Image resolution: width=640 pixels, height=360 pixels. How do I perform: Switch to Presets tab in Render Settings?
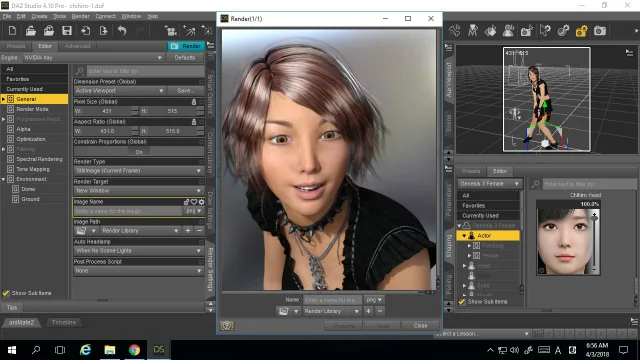16,46
